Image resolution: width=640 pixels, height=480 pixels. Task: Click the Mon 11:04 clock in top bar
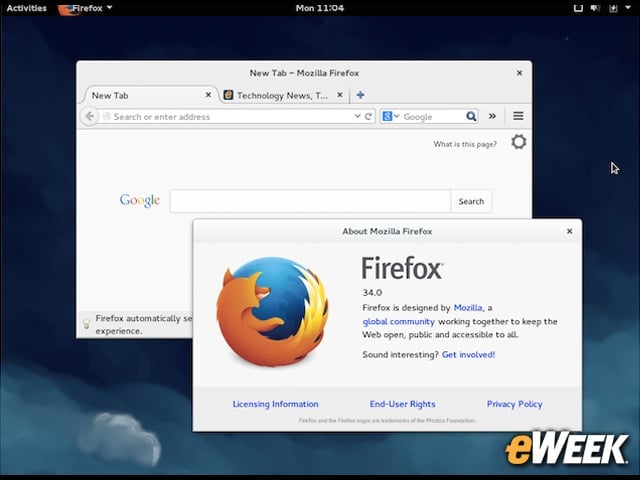320,8
